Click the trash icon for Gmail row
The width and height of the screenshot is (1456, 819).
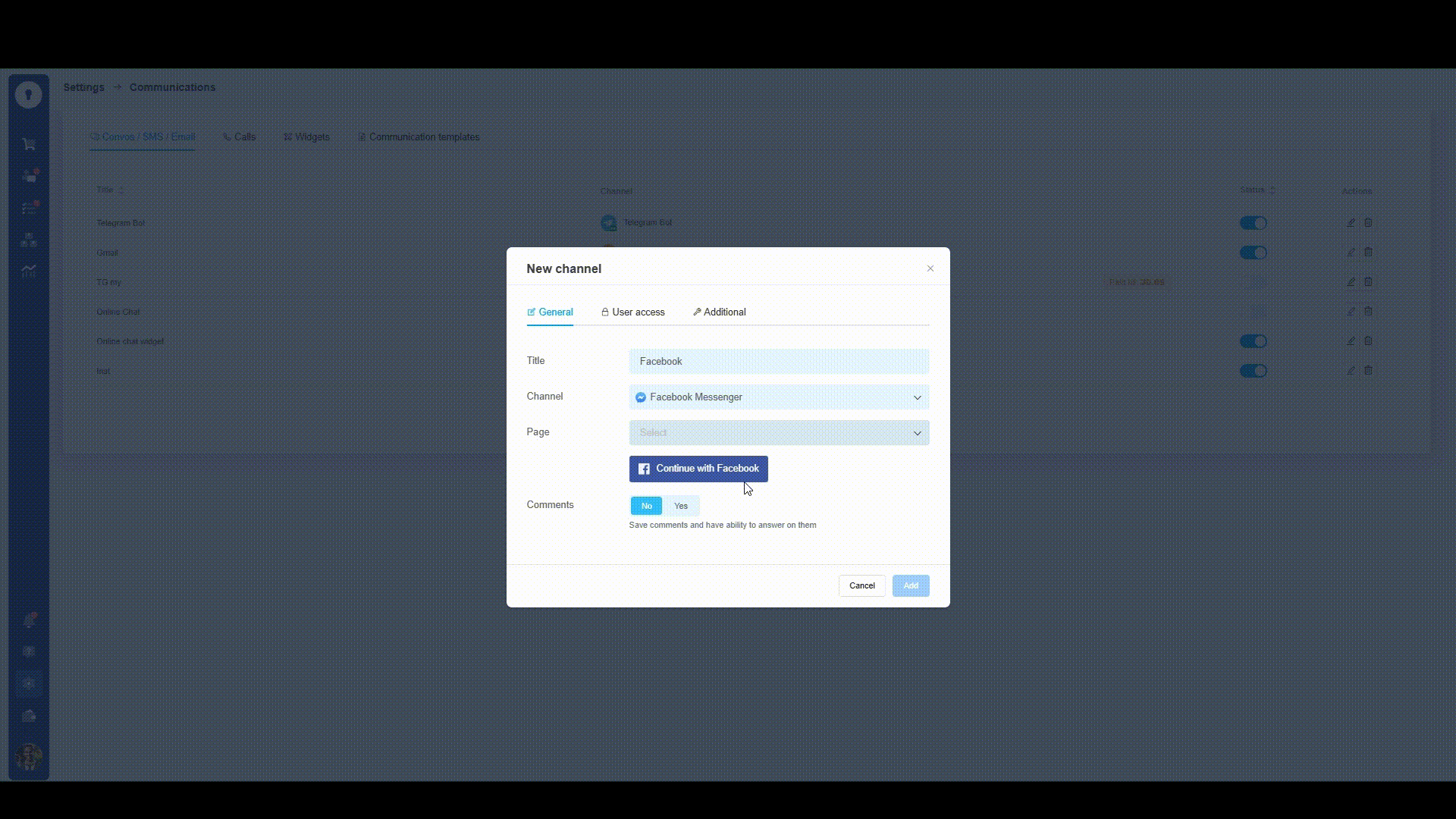pos(1368,252)
